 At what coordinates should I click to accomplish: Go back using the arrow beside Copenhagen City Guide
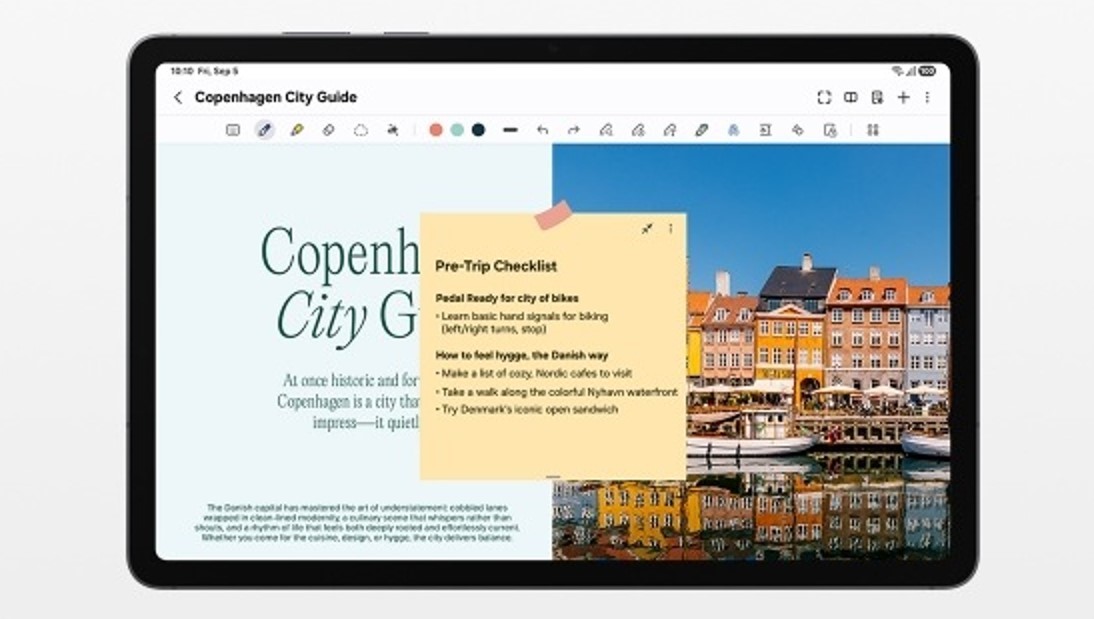coord(178,97)
